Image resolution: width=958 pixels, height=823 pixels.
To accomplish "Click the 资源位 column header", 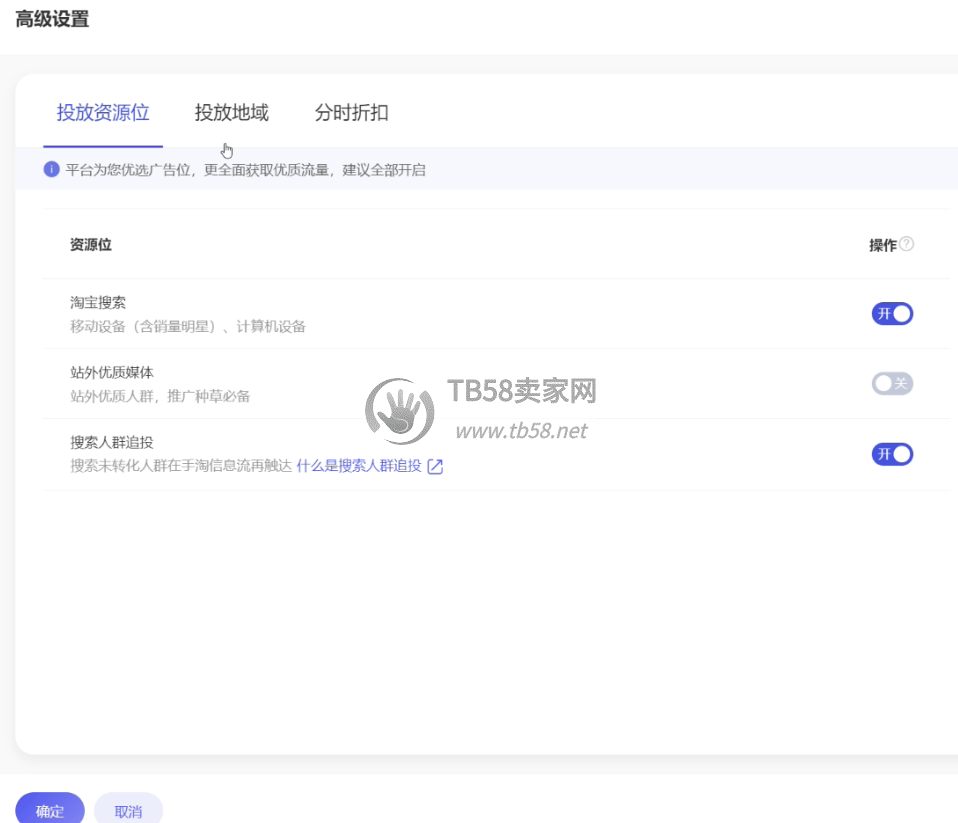I will click(x=90, y=245).
